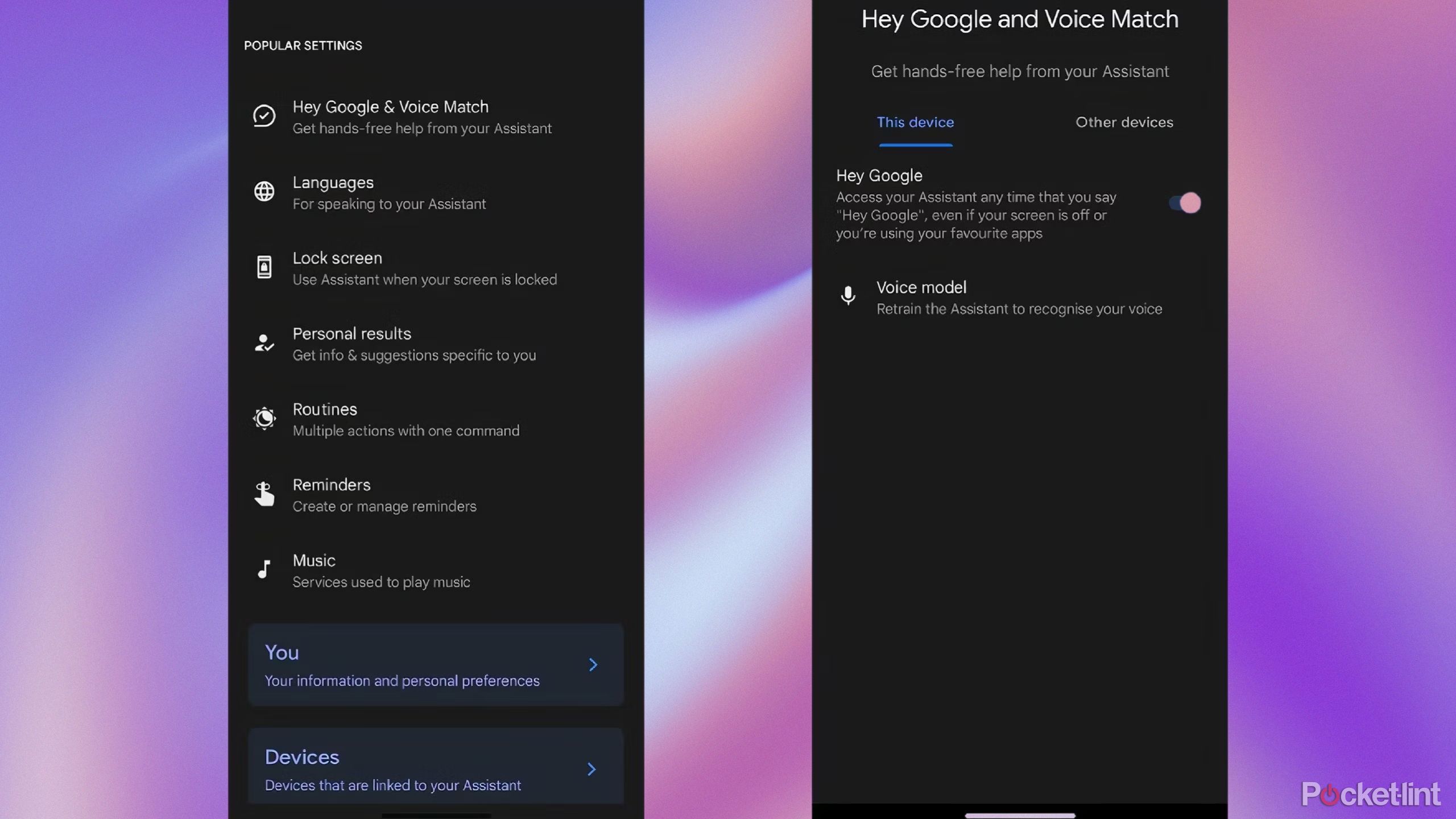Tap the Voice model microphone icon
This screenshot has width=1456, height=819.
pos(848,296)
